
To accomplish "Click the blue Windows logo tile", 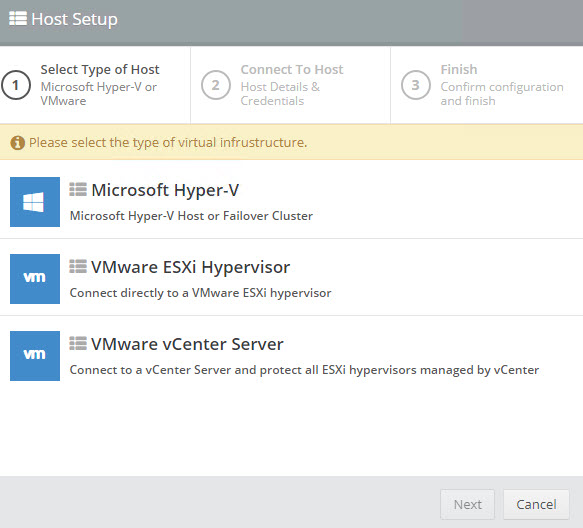I will point(35,202).
